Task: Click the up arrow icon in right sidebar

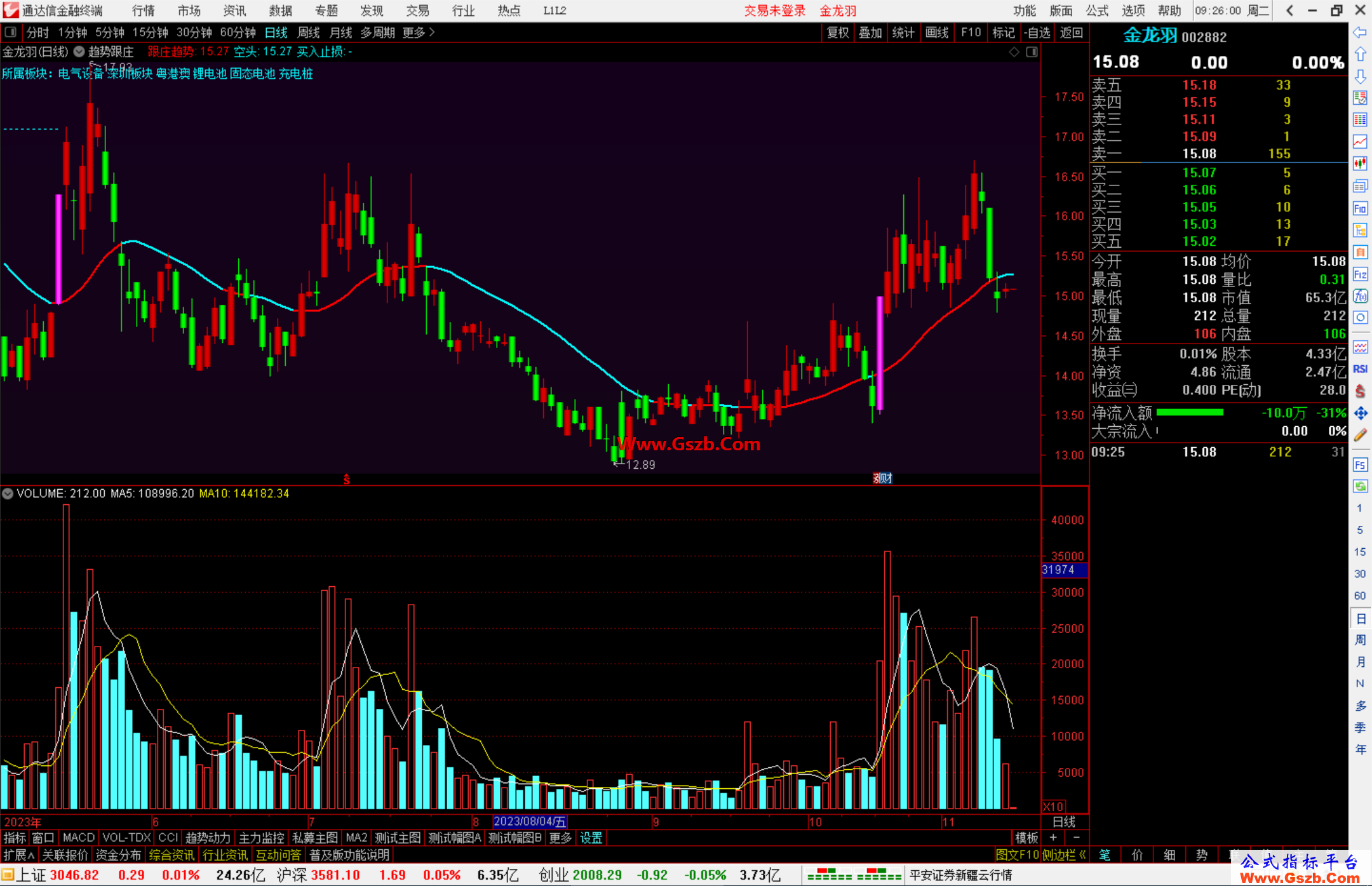Action: 1360,55
